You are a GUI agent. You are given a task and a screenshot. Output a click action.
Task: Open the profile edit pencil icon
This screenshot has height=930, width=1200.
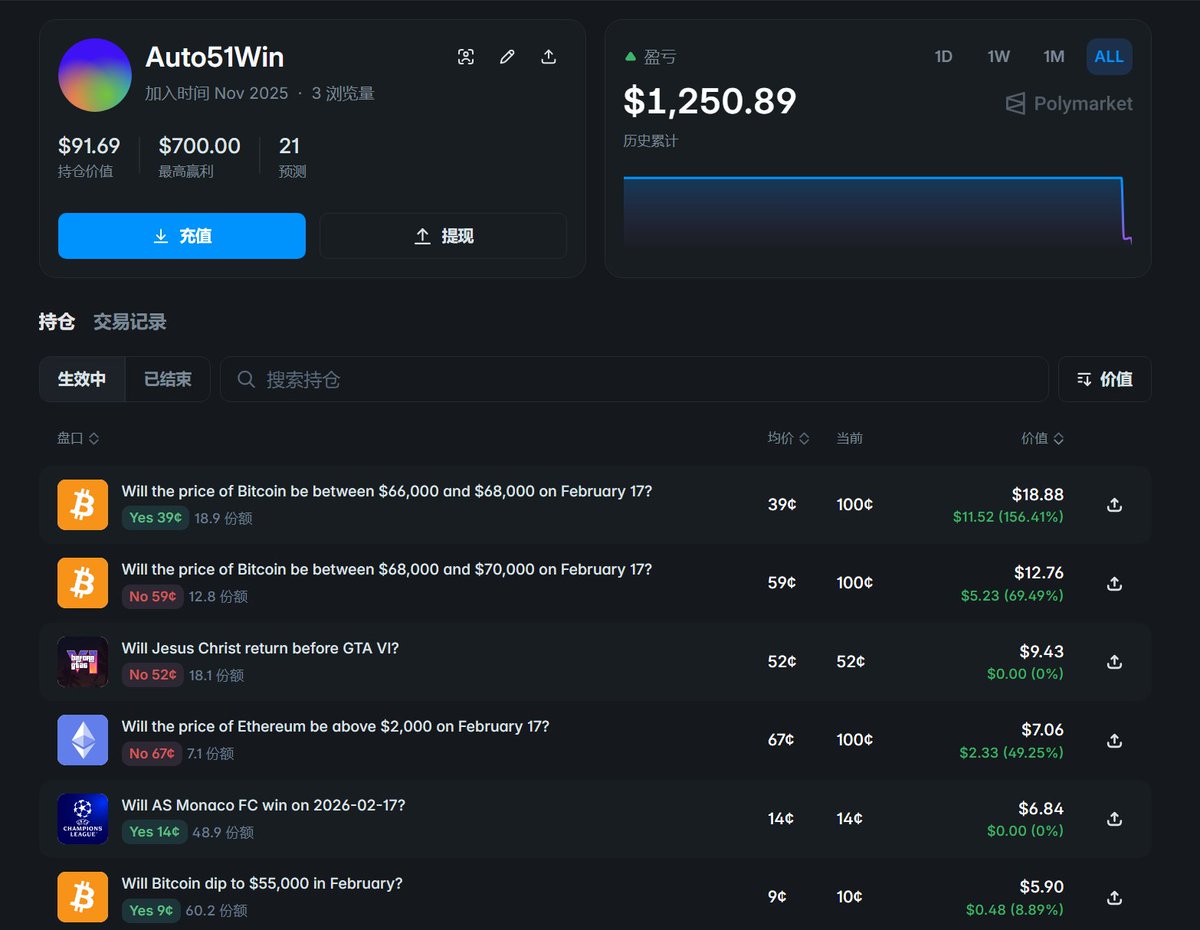(x=507, y=57)
